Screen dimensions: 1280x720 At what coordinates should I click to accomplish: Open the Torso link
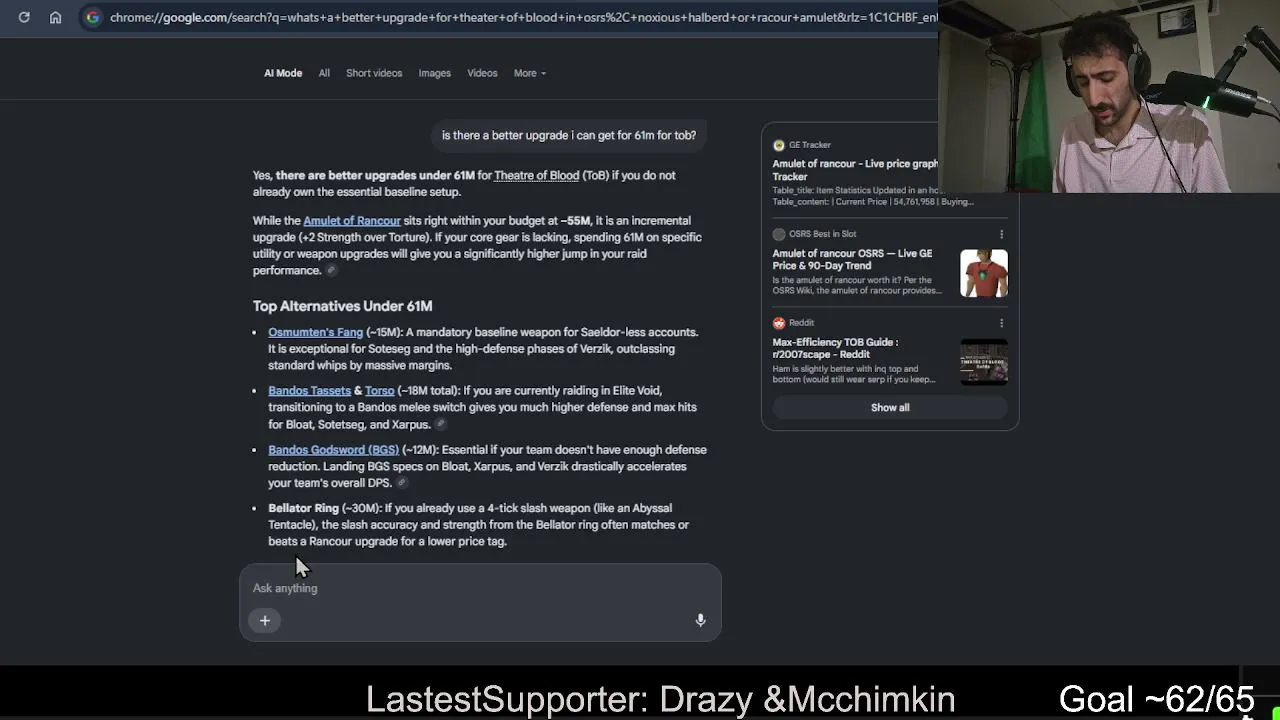pyautogui.click(x=380, y=391)
